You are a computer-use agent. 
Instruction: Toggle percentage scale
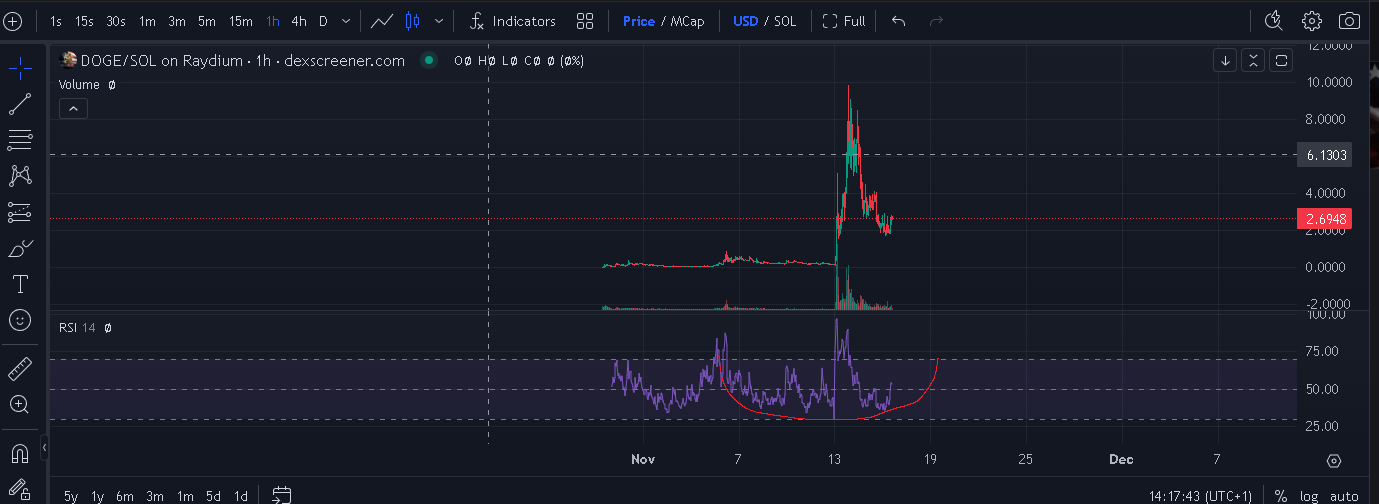tap(1281, 496)
